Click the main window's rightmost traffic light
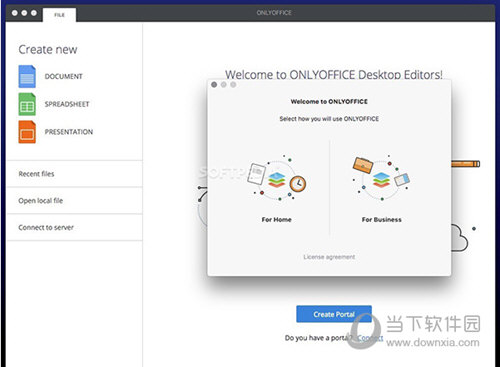This screenshot has width=500, height=367. click(x=34, y=13)
